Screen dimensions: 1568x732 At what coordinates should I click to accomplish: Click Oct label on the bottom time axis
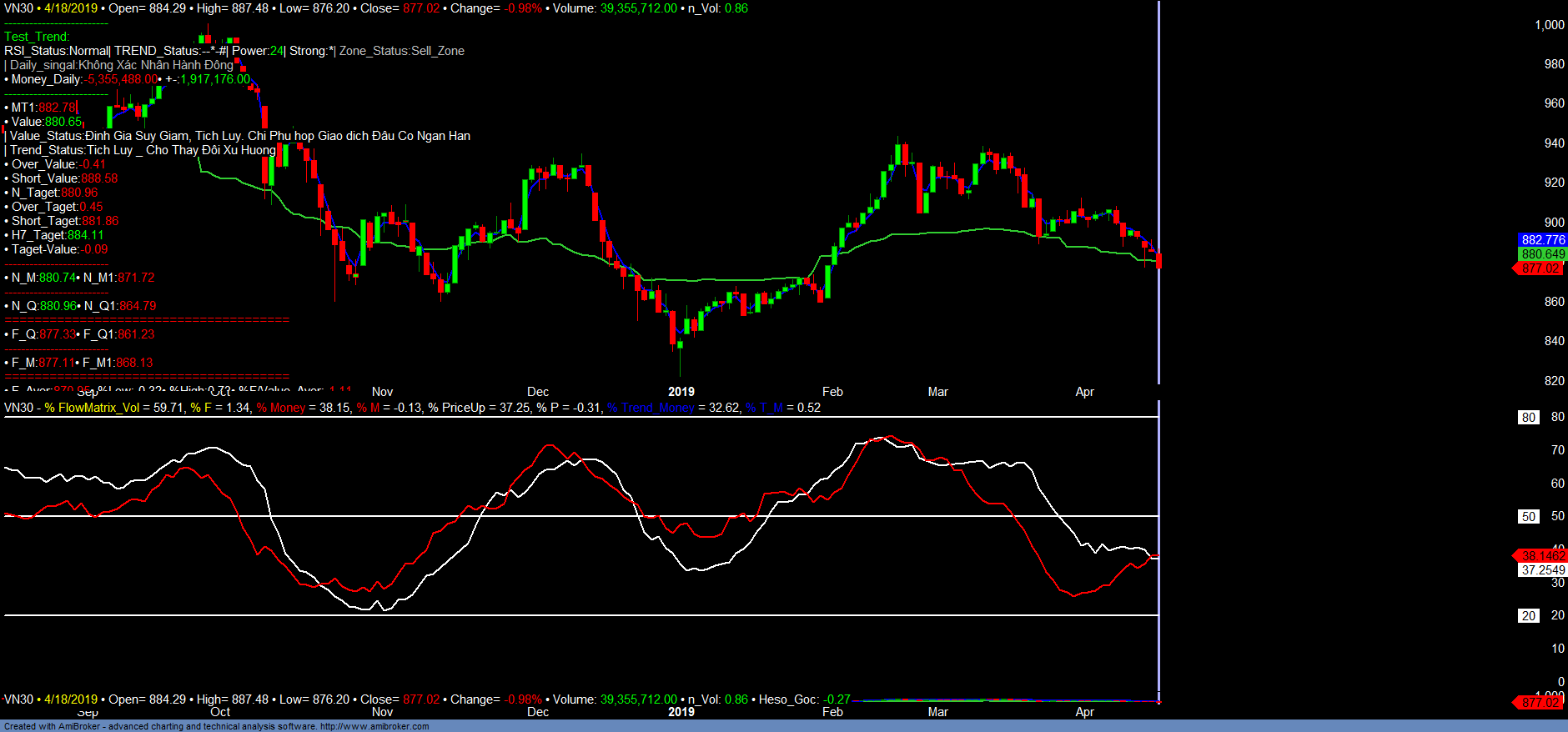(x=220, y=712)
